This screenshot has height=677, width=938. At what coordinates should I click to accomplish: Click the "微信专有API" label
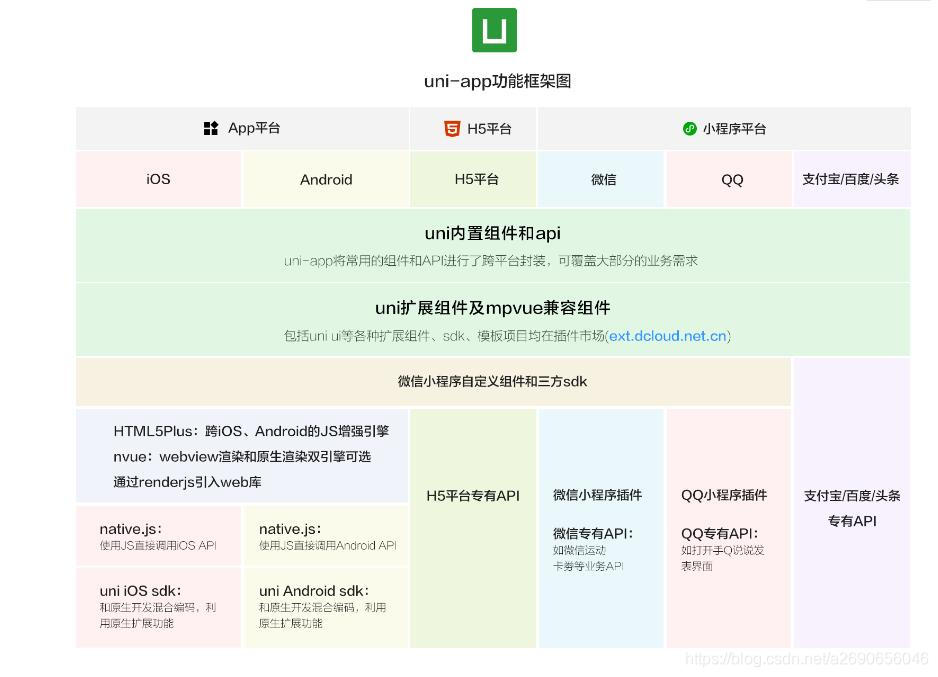[593, 533]
